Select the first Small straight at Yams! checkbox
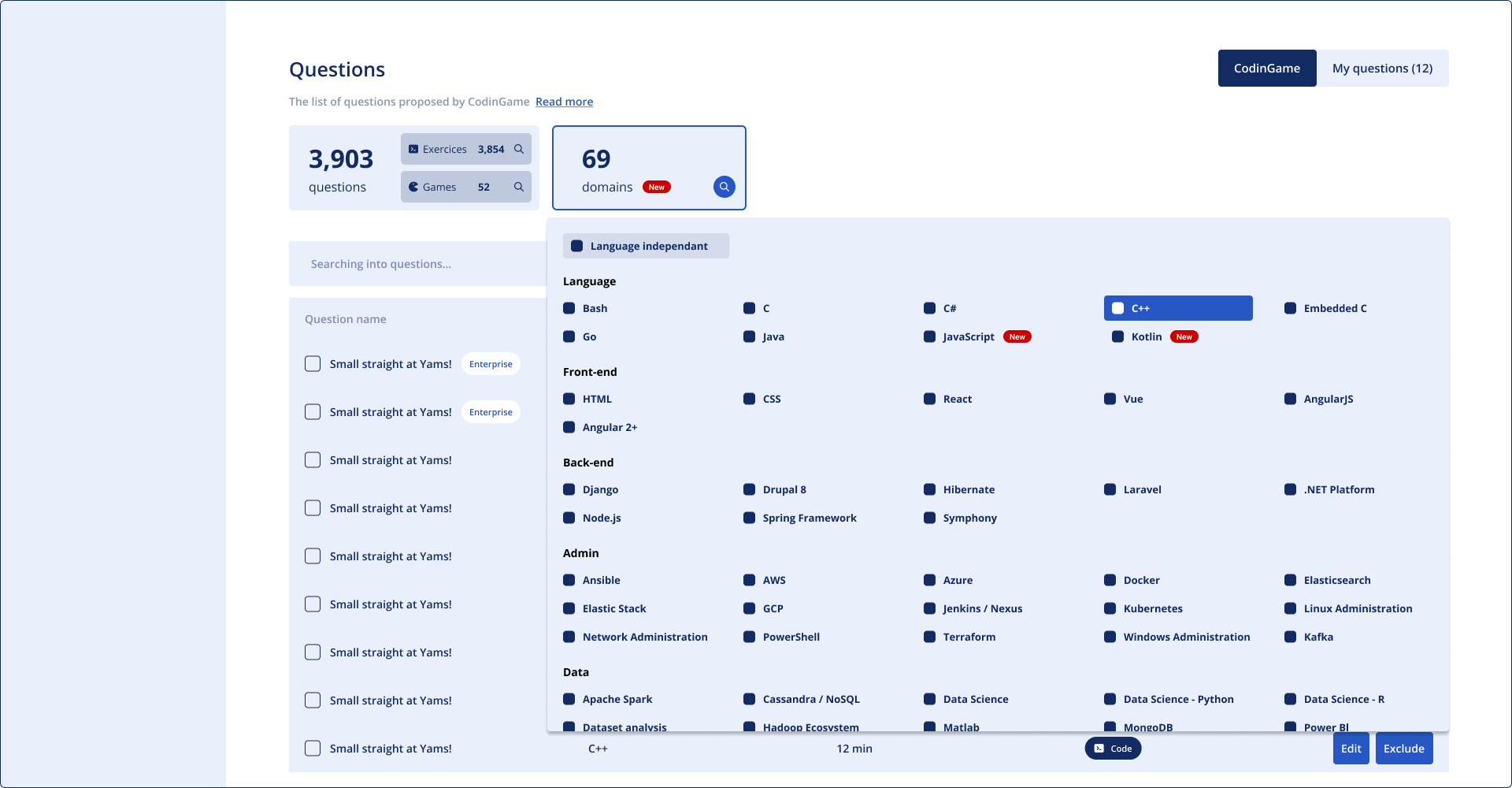This screenshot has width=1512, height=788. [x=313, y=364]
